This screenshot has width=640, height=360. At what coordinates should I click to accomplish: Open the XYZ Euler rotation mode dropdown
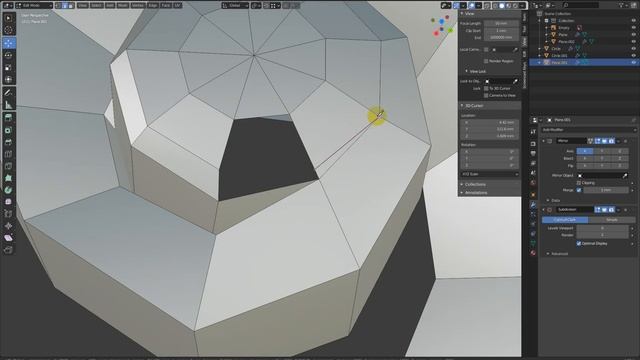(x=489, y=174)
